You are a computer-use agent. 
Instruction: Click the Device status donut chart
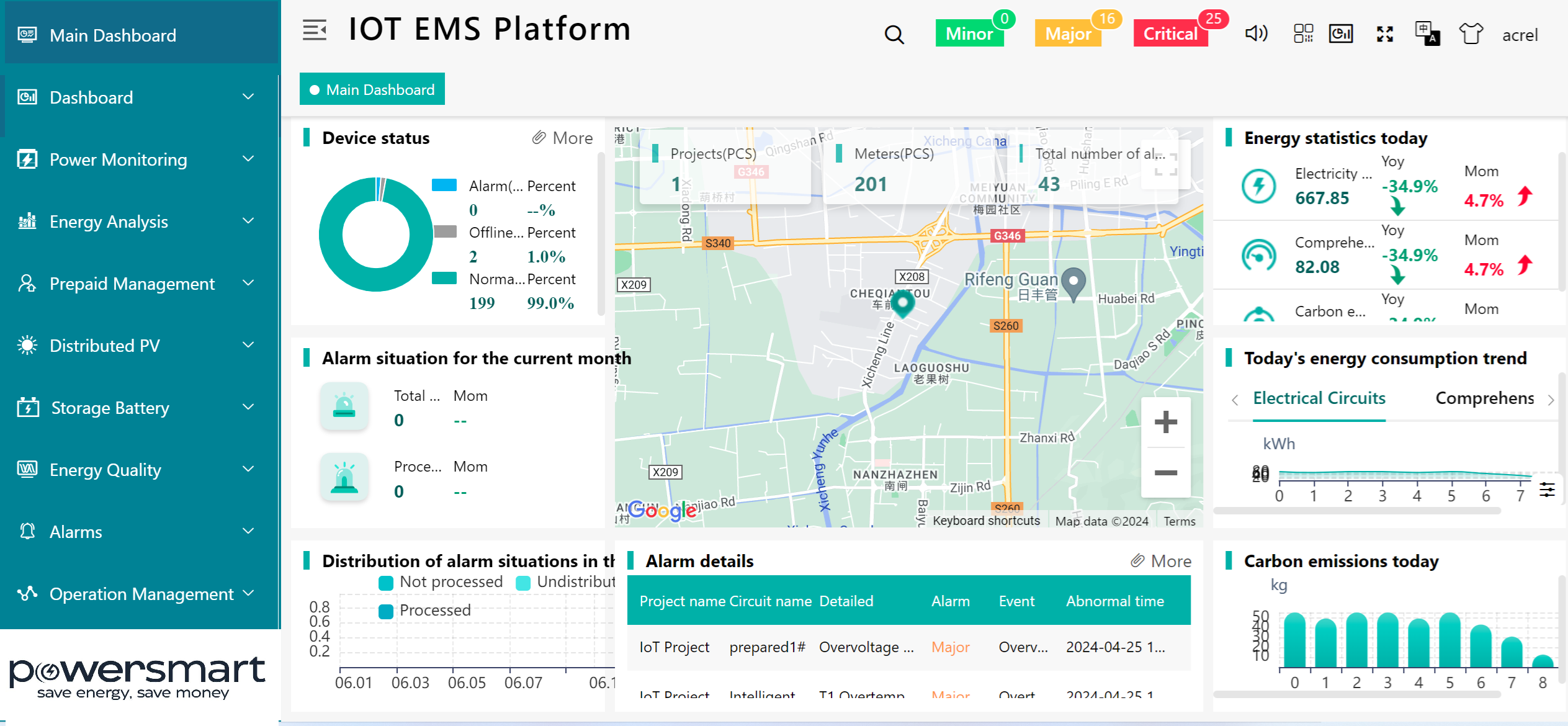[375, 235]
